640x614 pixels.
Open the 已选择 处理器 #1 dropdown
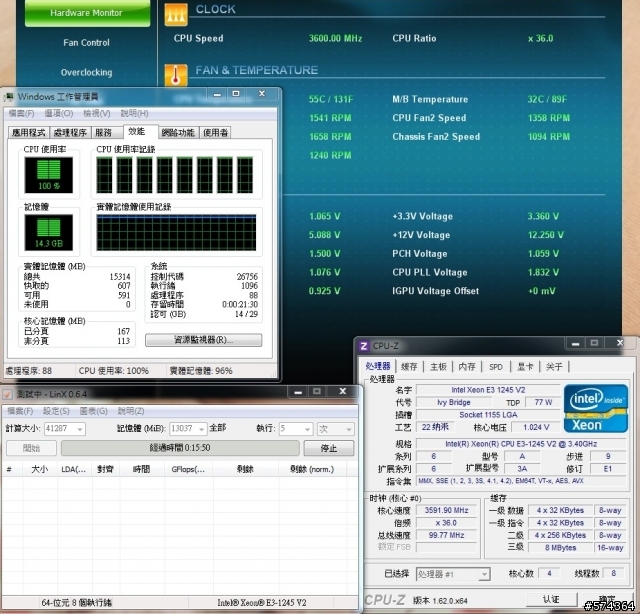pos(453,574)
